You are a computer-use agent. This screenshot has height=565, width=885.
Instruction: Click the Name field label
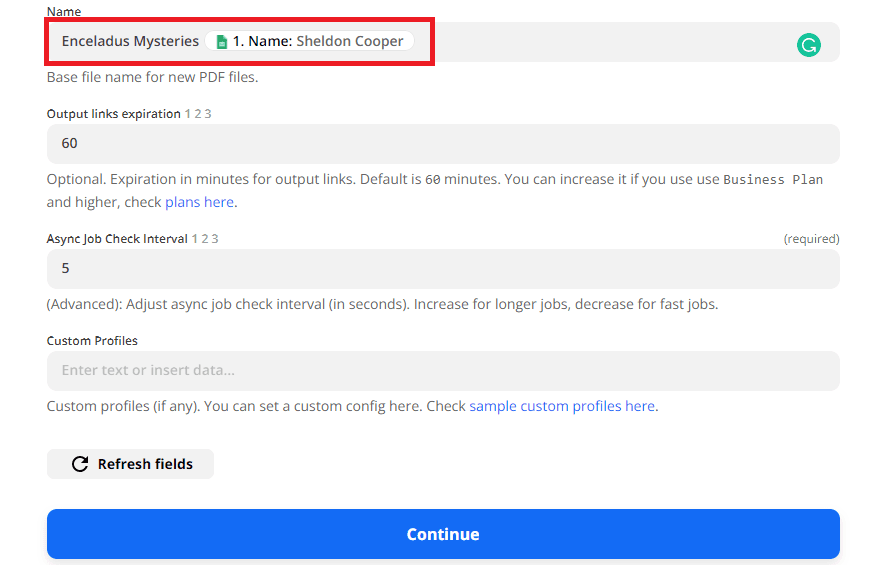coord(64,12)
